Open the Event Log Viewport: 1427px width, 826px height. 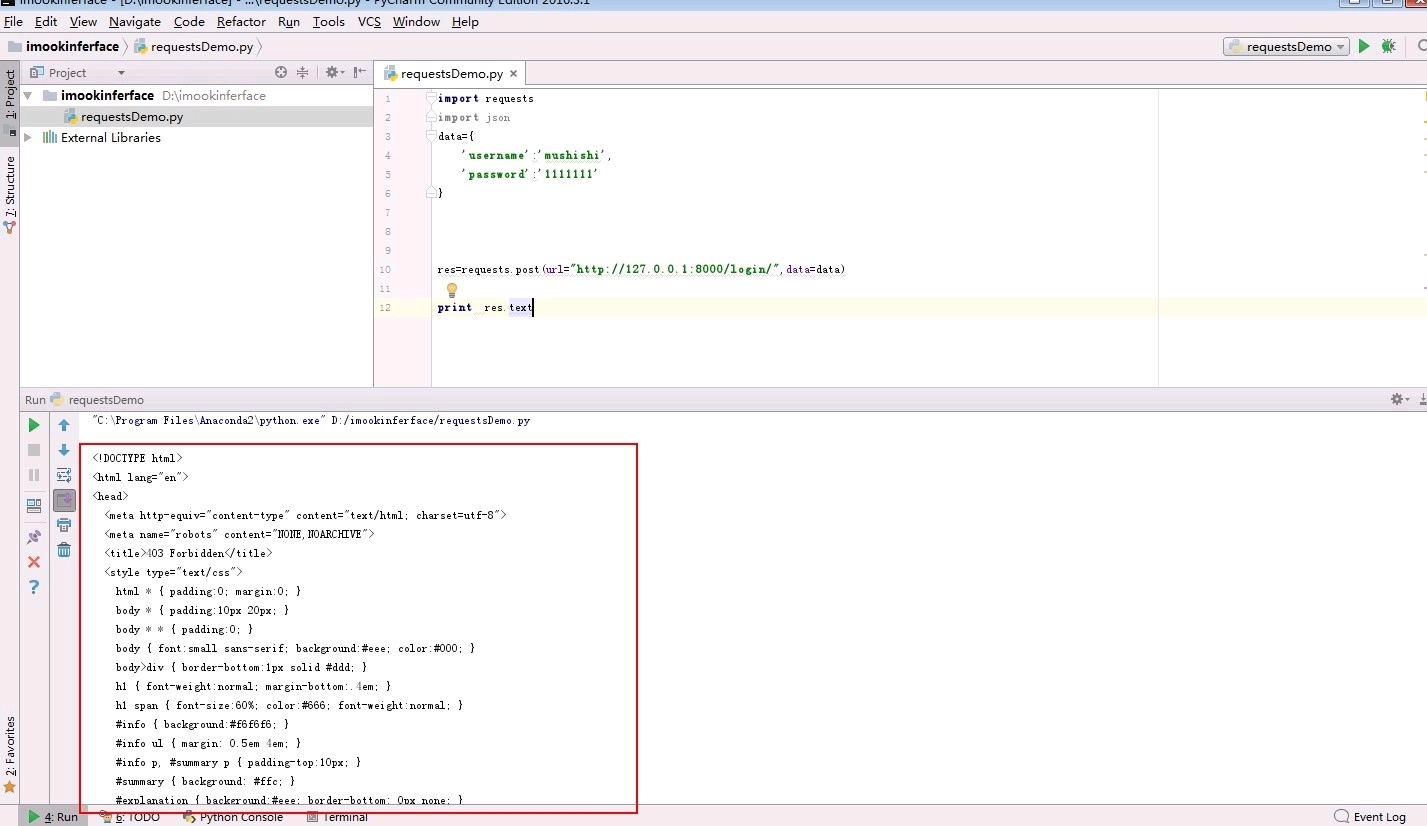pos(1370,817)
